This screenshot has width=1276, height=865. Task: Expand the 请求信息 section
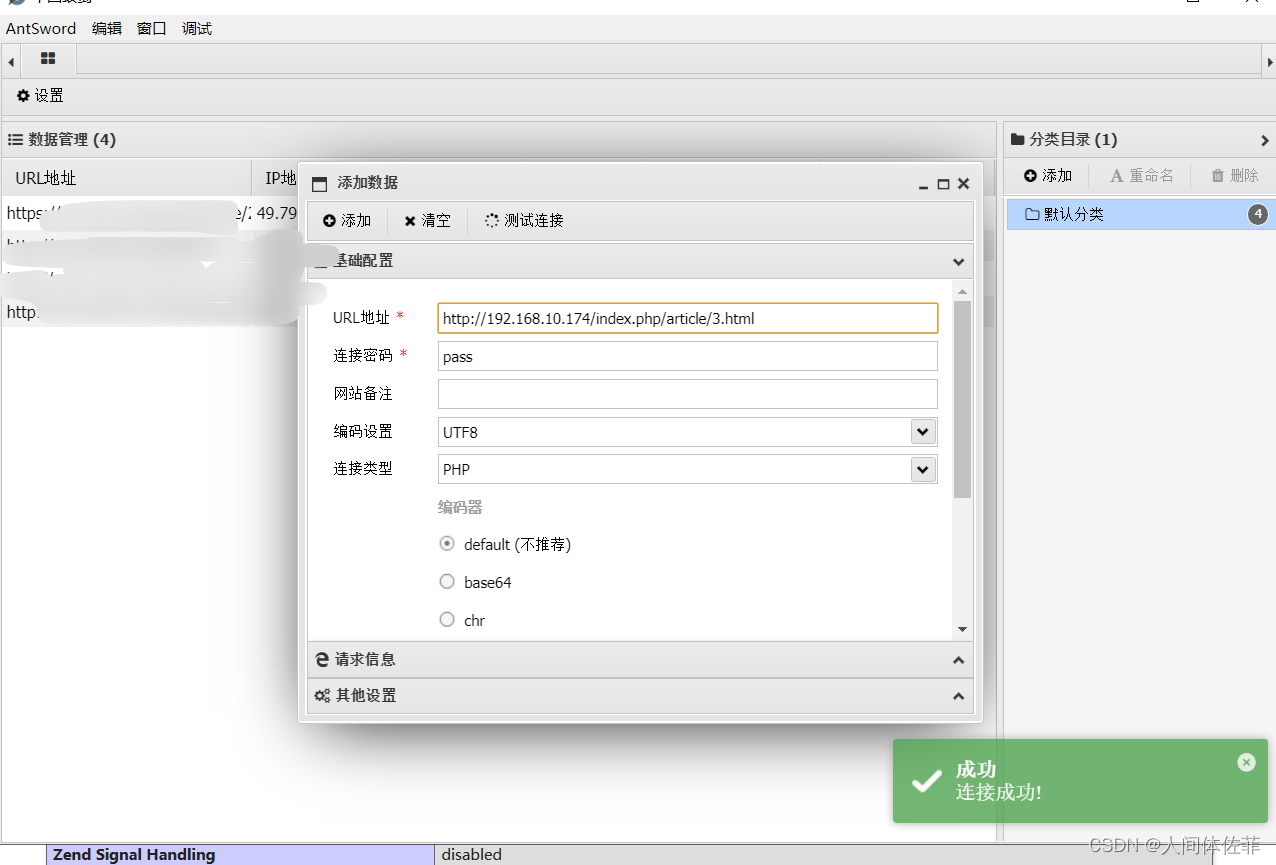click(x=958, y=660)
